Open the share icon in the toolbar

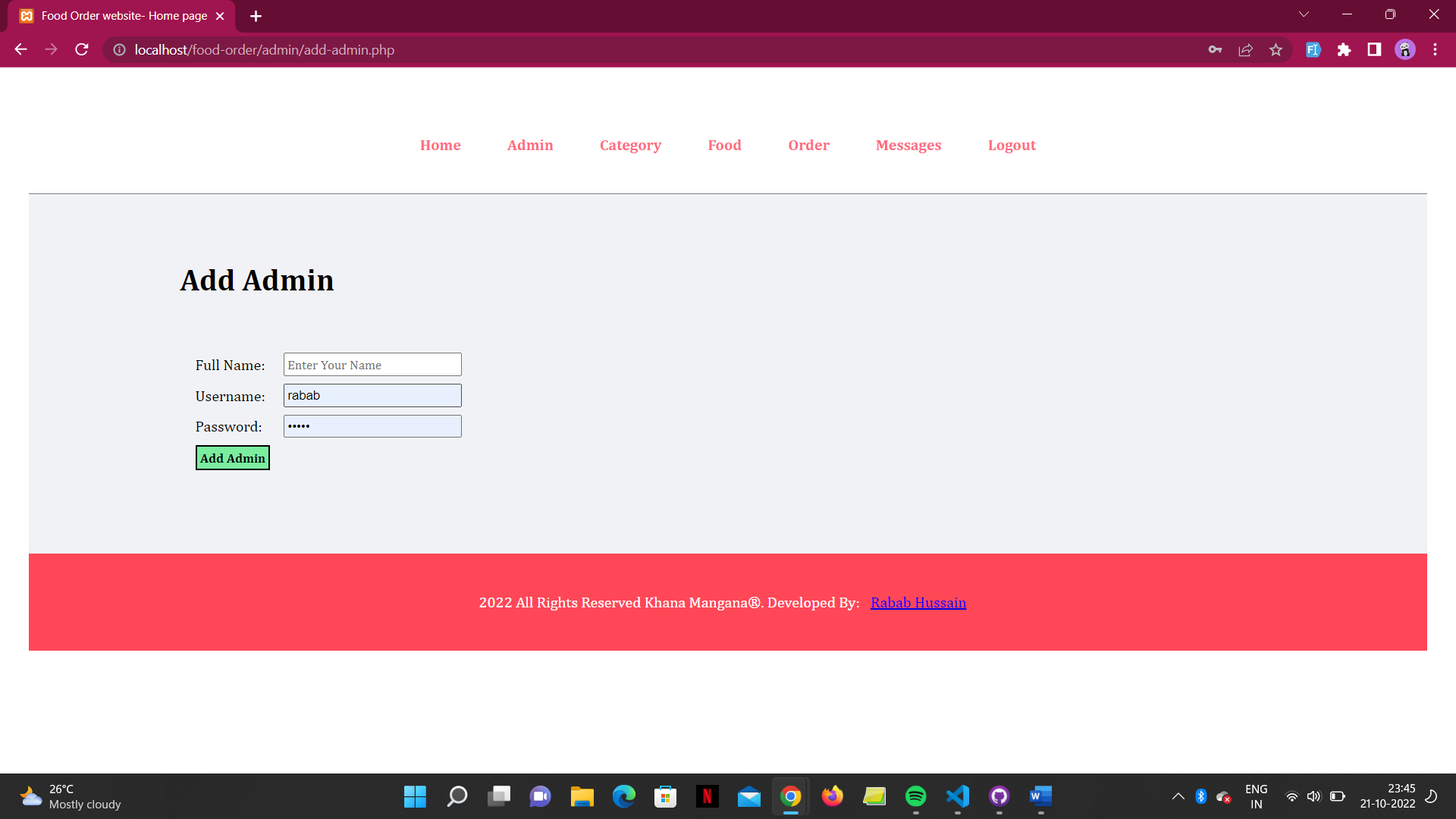1245,49
